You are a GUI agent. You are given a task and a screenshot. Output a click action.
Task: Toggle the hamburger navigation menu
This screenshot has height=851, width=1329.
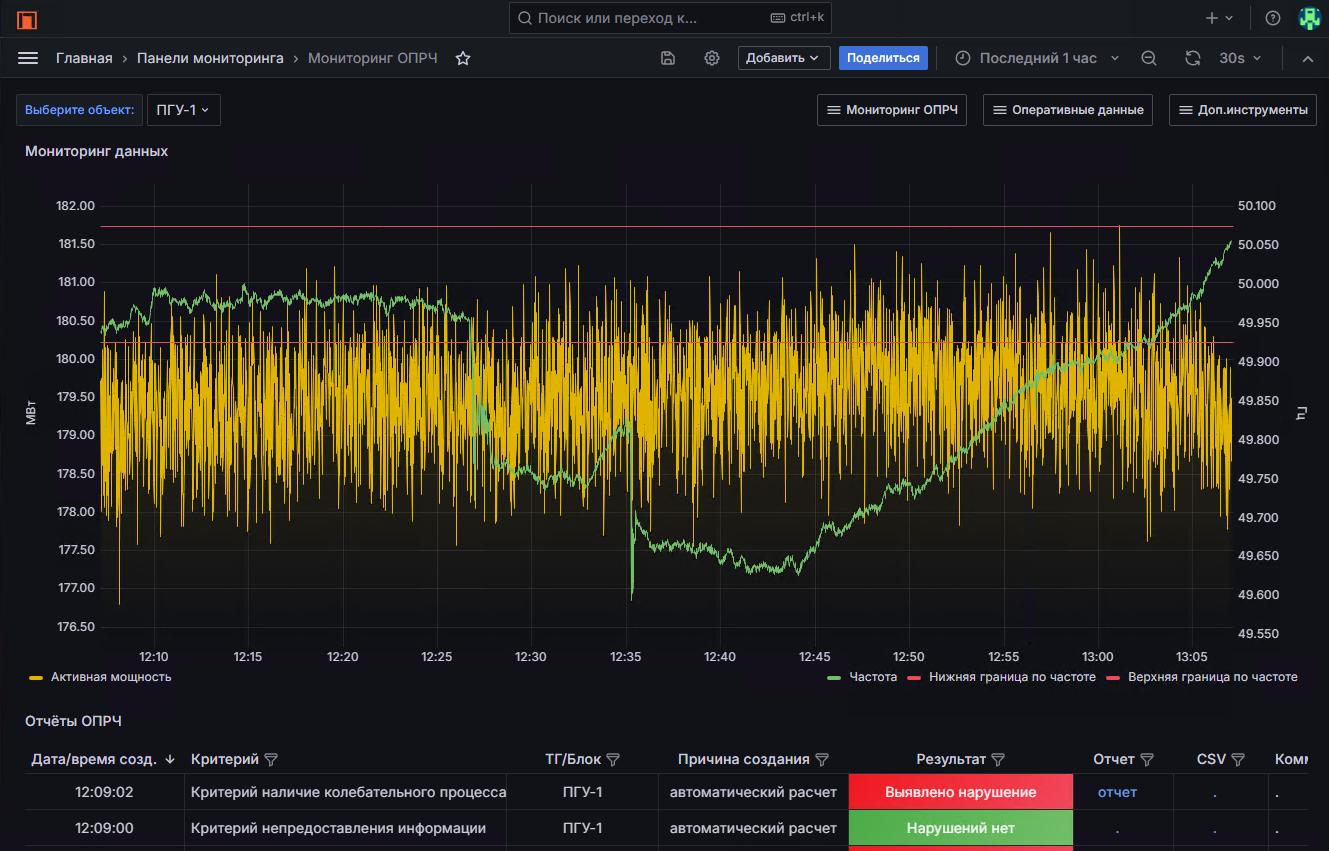coord(28,58)
